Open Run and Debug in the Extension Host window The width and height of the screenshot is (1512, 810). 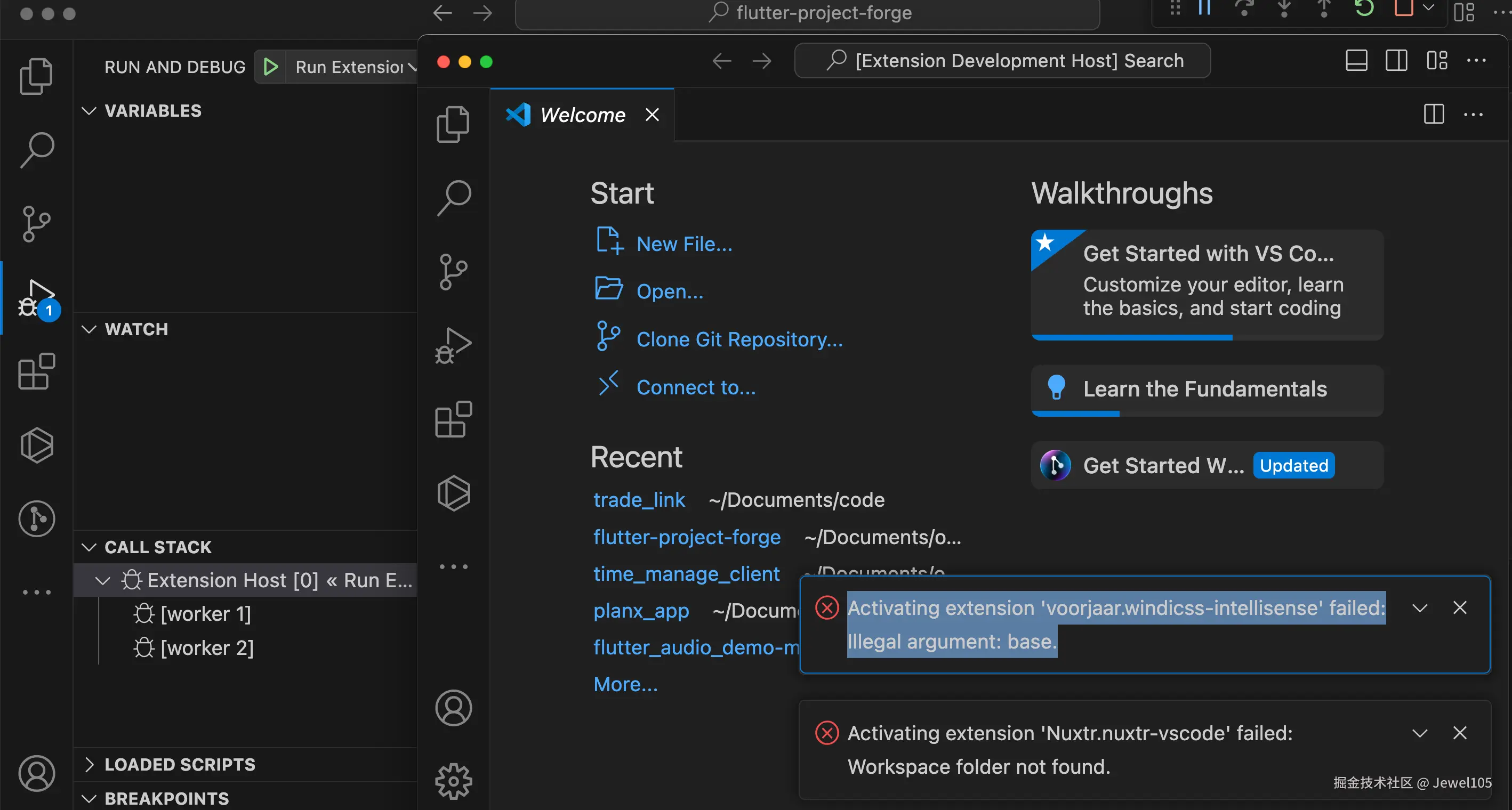click(x=453, y=346)
